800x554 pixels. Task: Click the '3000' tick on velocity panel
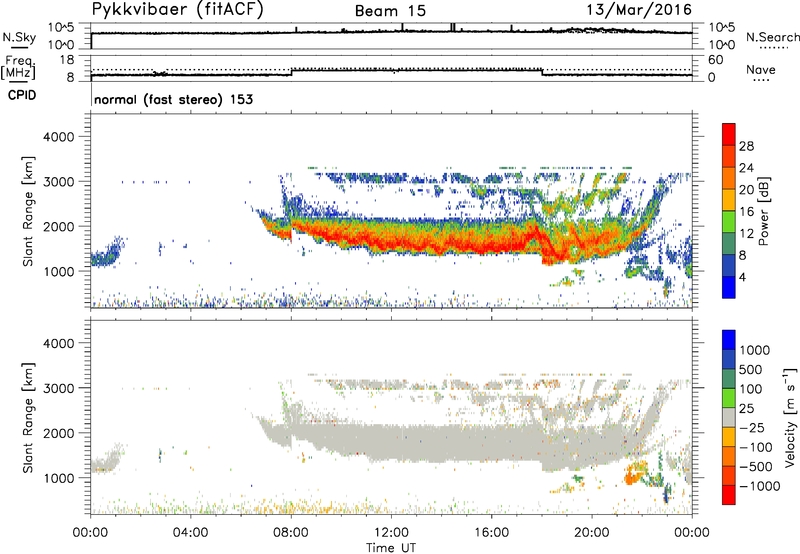[59, 388]
